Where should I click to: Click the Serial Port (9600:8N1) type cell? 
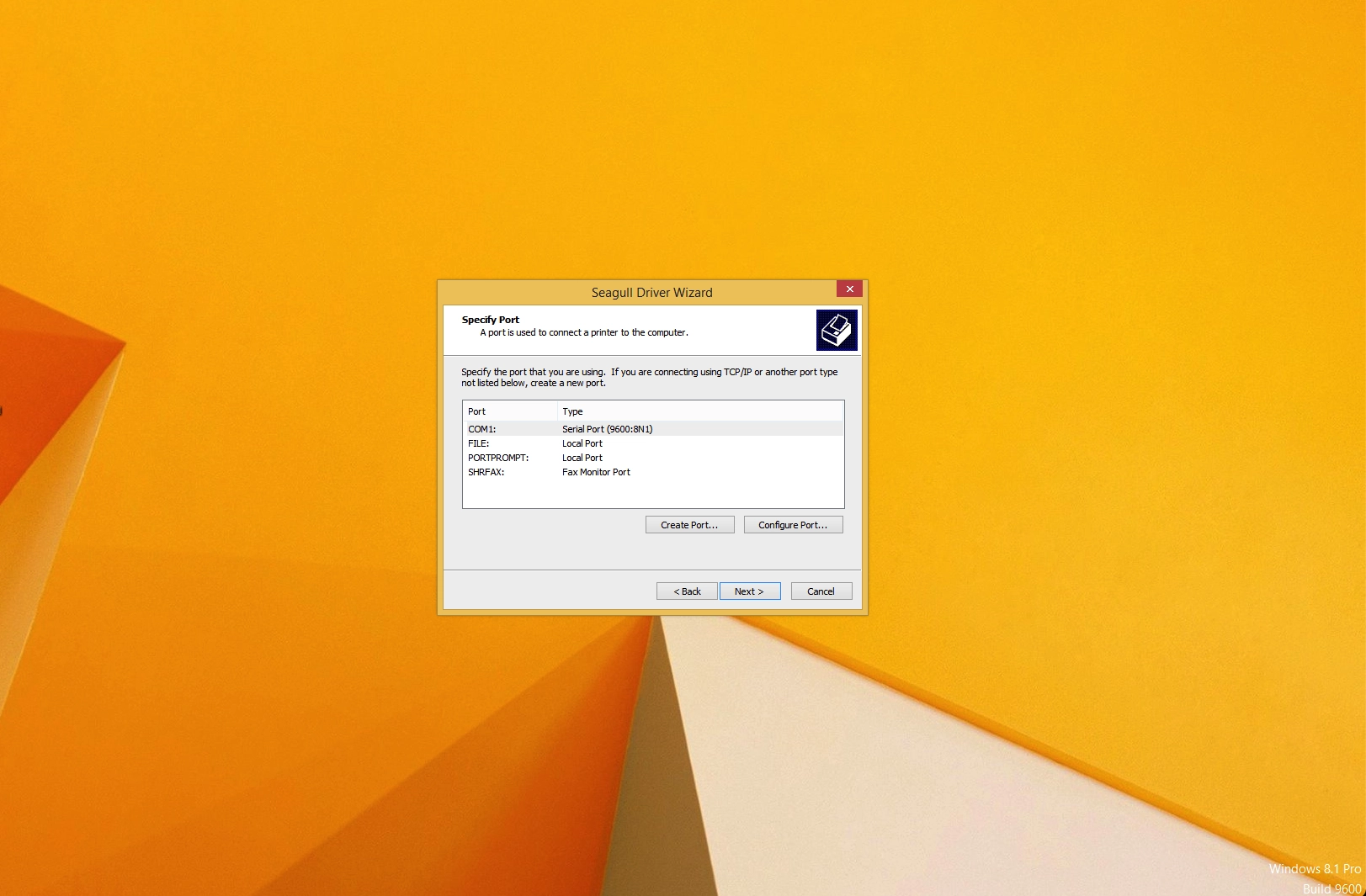coord(608,429)
